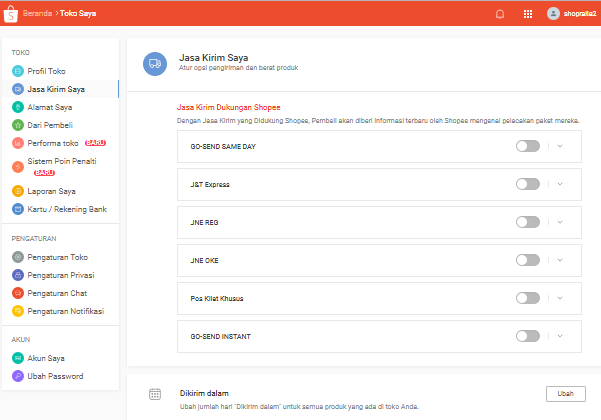The width and height of the screenshot is (601, 420).
Task: Turn on the JNE OKE switch
Action: click(x=528, y=260)
